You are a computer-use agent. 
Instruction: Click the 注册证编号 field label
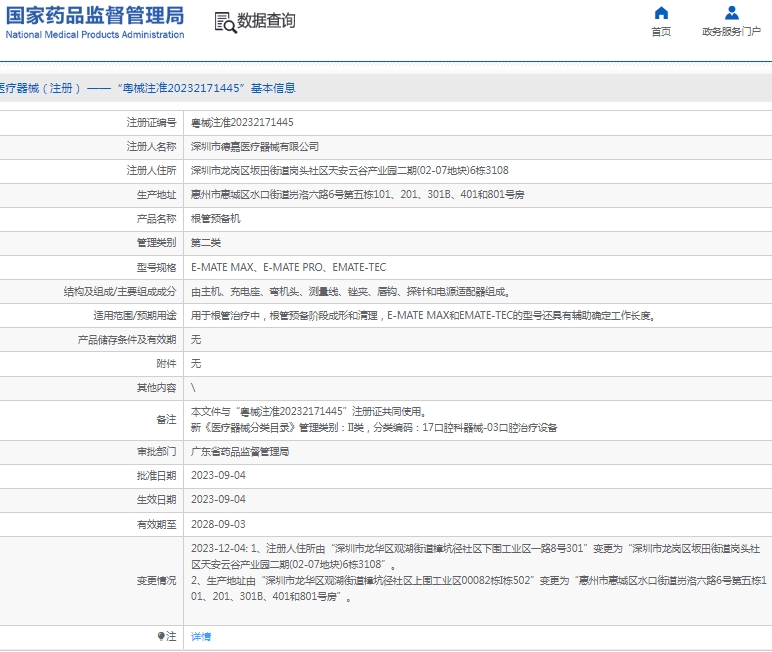(151, 123)
